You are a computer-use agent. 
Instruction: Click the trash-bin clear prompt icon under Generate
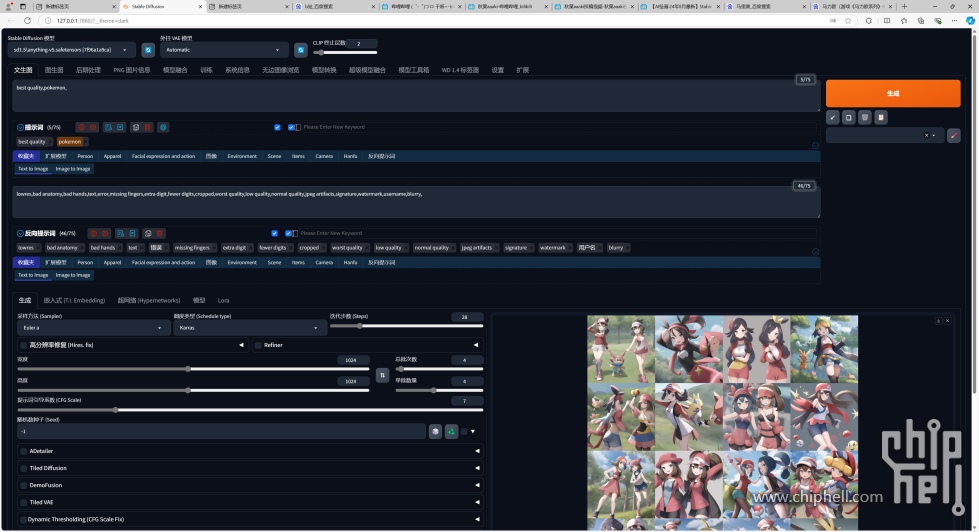coord(865,117)
